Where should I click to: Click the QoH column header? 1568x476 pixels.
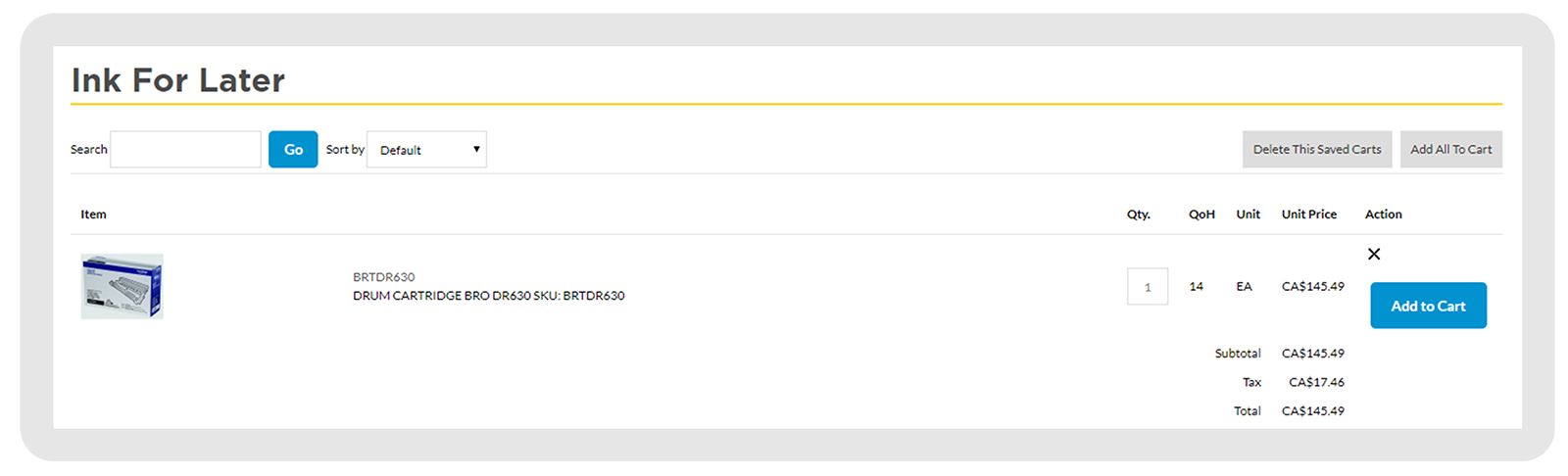point(1201,214)
